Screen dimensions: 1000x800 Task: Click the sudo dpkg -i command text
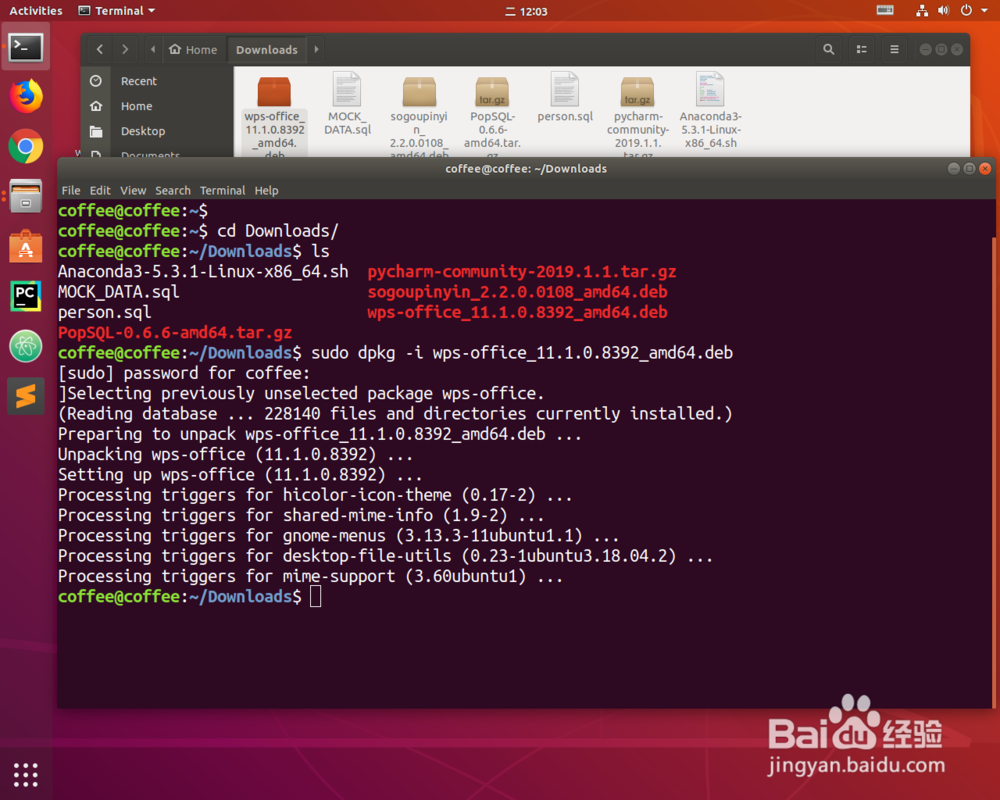(522, 353)
